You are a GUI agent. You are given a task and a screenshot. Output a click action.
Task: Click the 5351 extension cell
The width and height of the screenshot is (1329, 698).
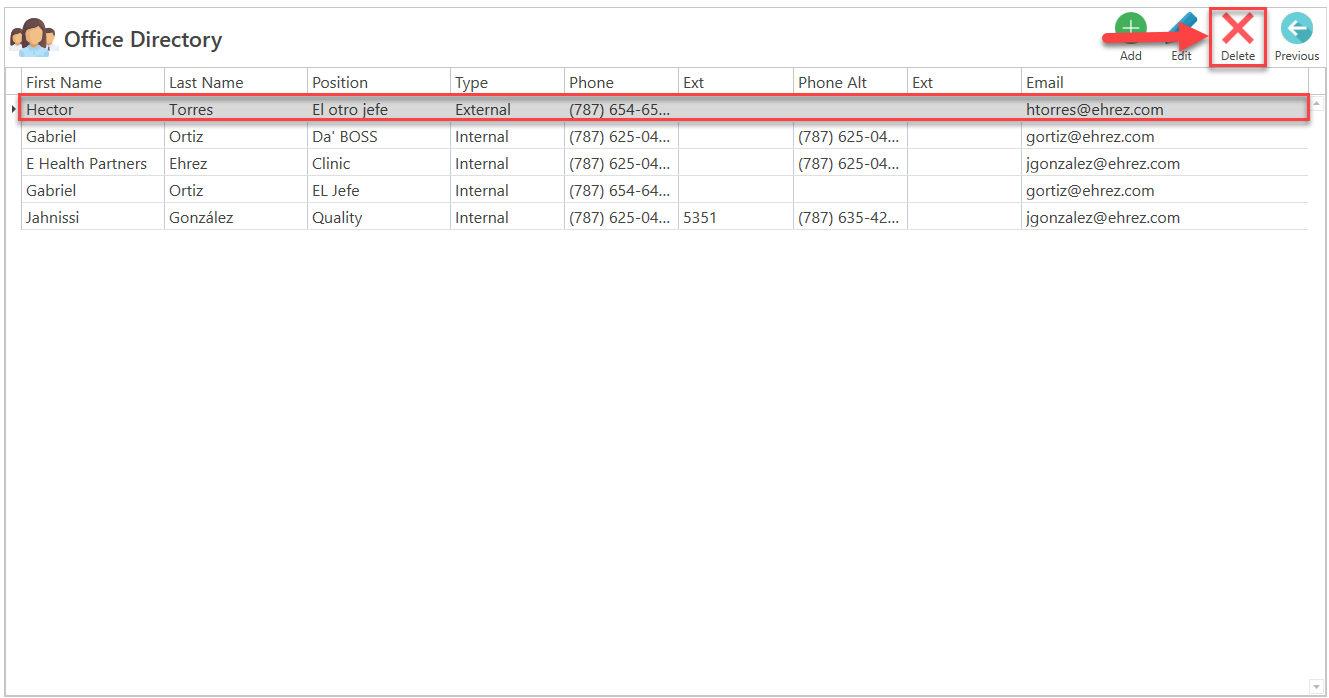736,217
